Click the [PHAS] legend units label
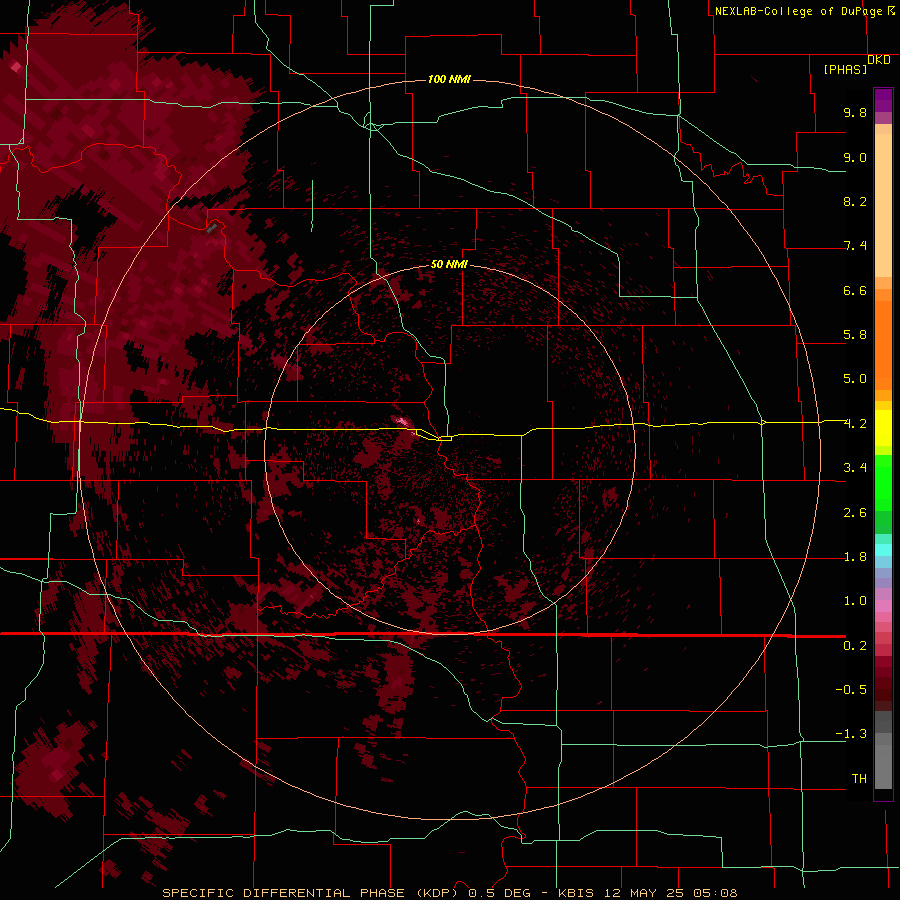This screenshot has height=900, width=900. (x=845, y=70)
